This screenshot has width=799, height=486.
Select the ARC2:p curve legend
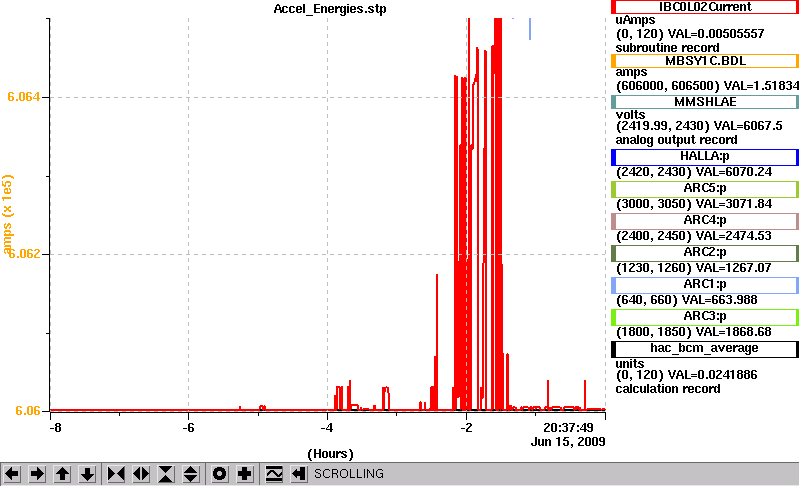705,253
